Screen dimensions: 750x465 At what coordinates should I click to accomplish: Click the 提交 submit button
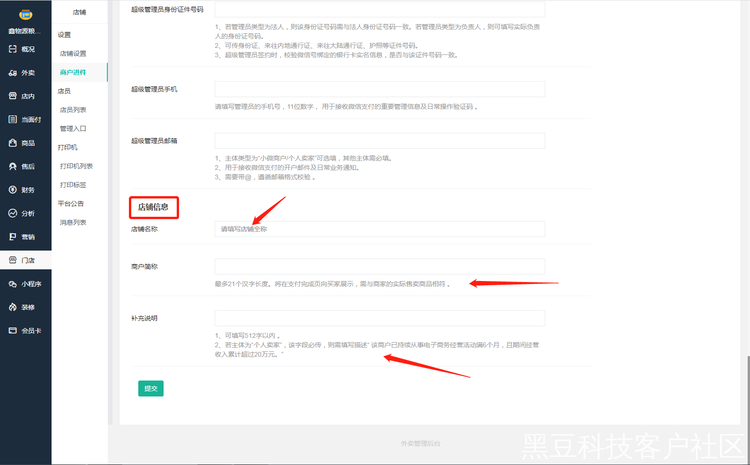(x=151, y=388)
